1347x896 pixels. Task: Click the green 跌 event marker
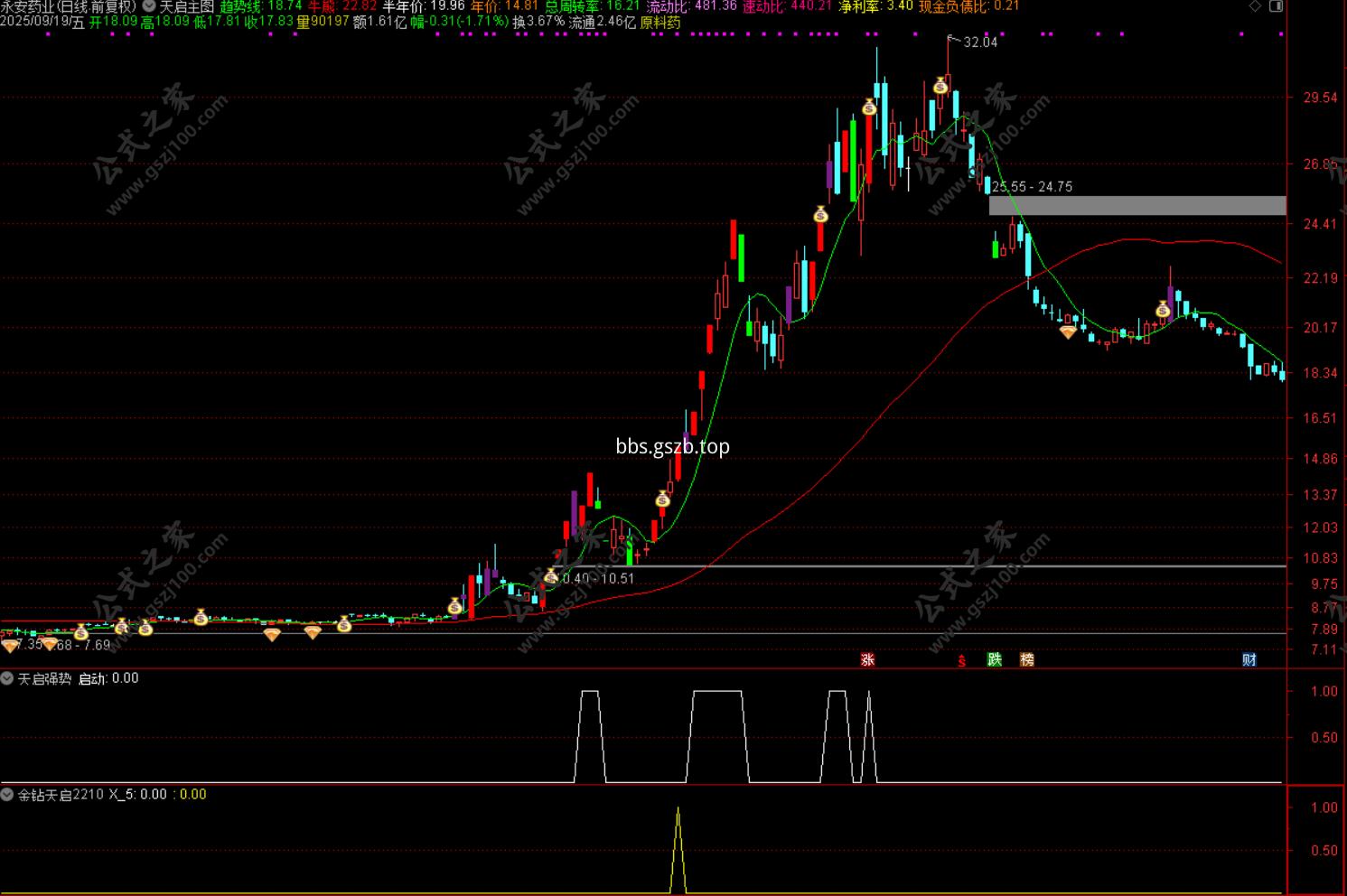[x=995, y=659]
